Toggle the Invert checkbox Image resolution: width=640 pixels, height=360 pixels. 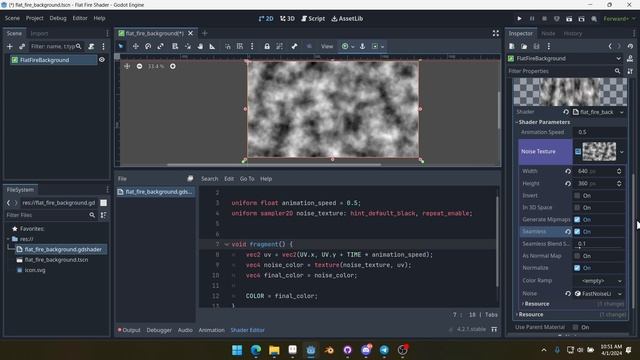pyautogui.click(x=577, y=196)
